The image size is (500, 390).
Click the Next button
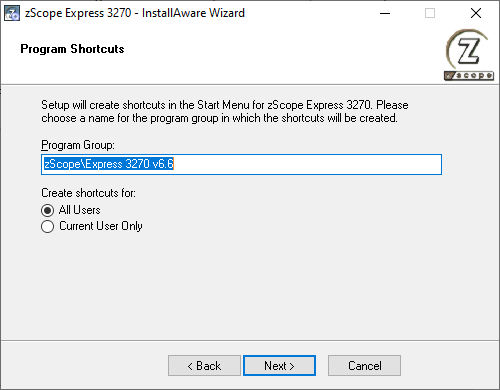pos(279,366)
